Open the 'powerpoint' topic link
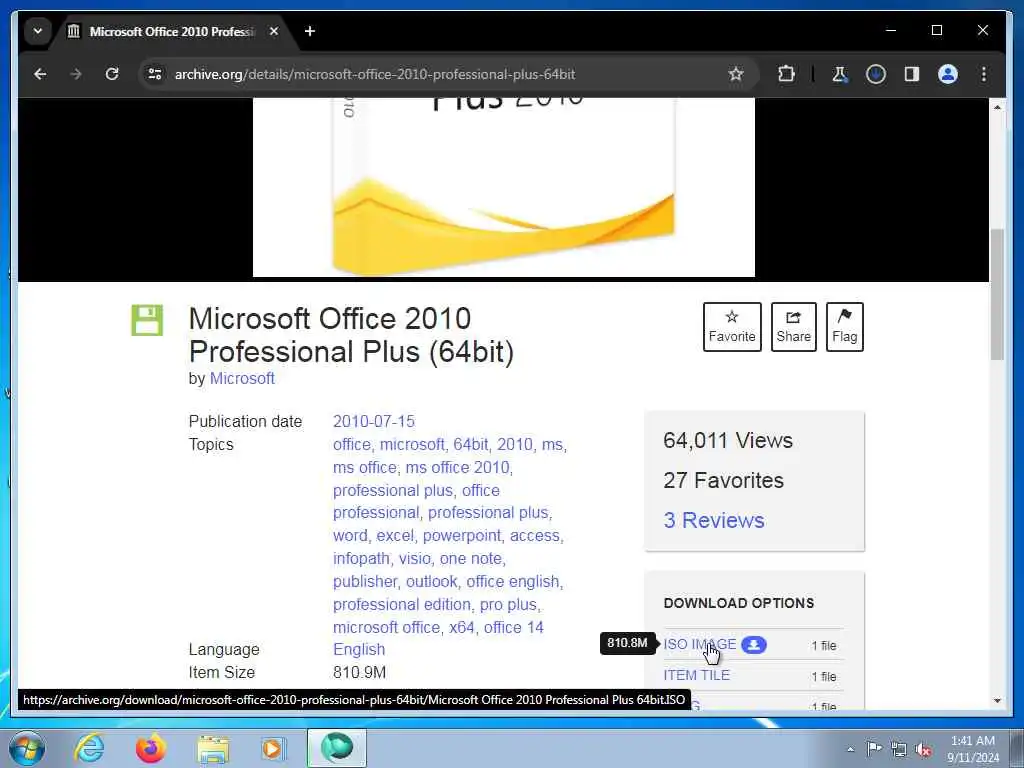Viewport: 1024px width, 768px height. [462, 536]
